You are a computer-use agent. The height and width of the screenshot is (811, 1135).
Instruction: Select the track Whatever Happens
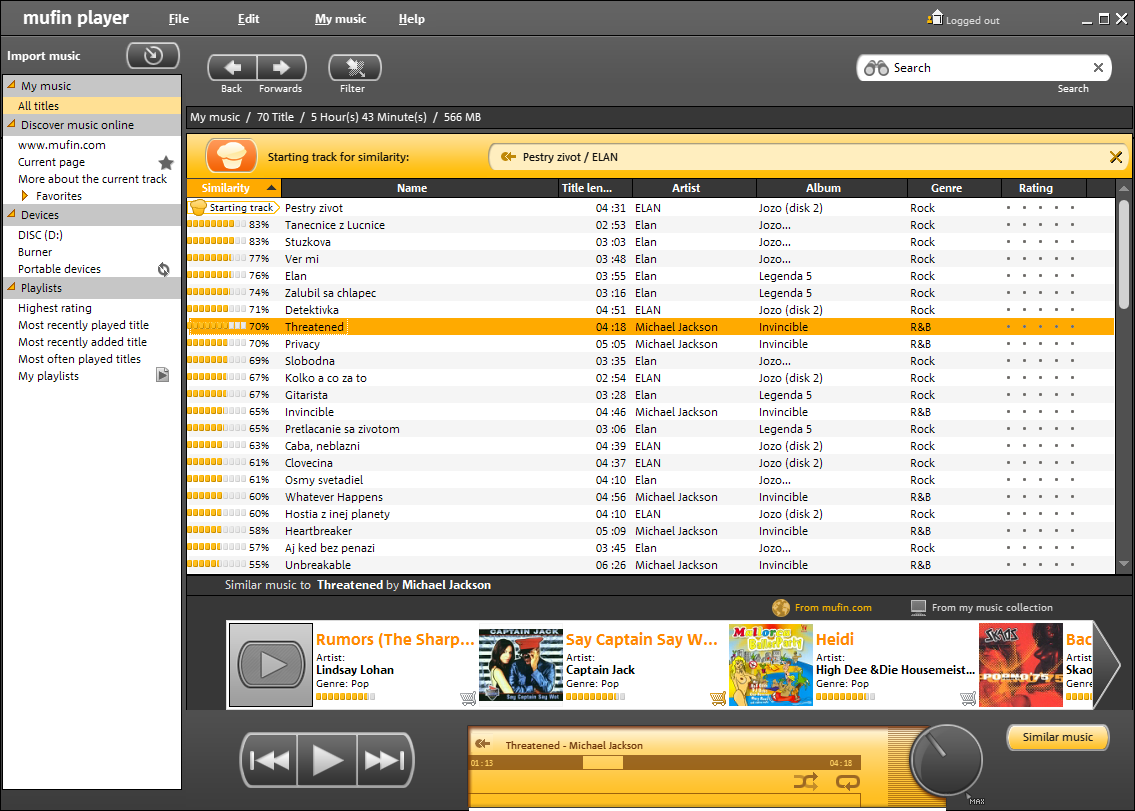pos(650,497)
